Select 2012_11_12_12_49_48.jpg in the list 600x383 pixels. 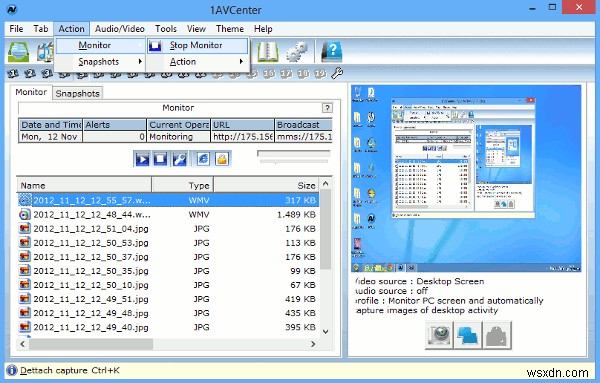pos(168,313)
